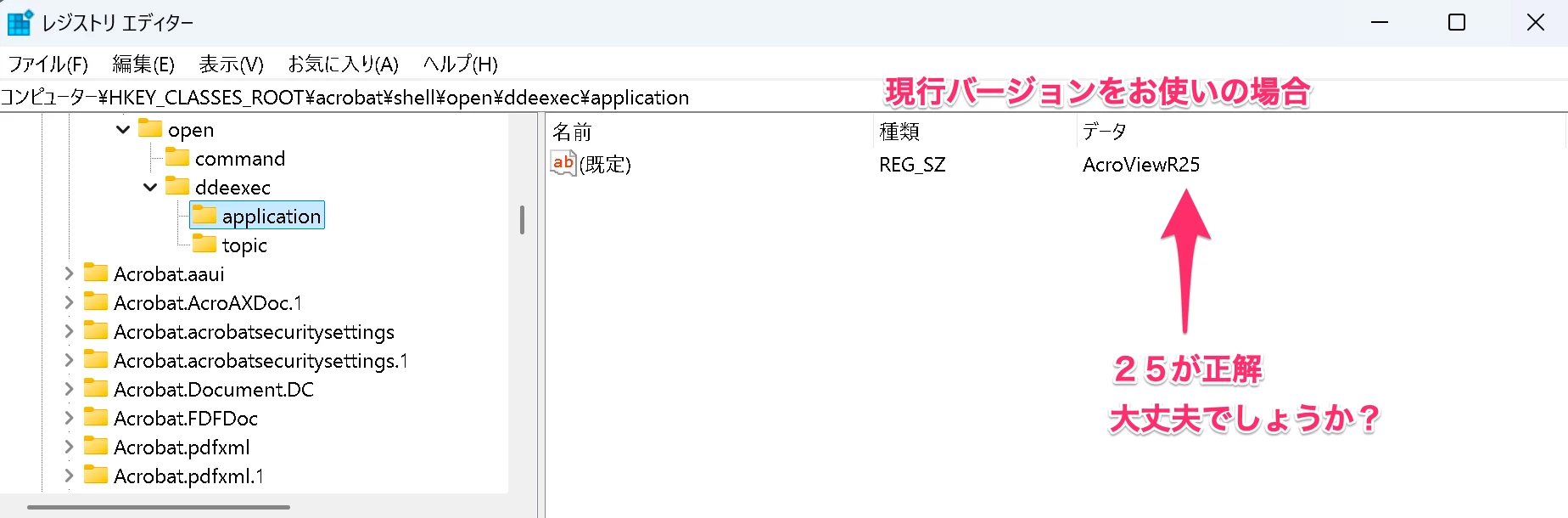
Task: Expand the Acrobat.pdfxml key
Action: pyautogui.click(x=69, y=447)
